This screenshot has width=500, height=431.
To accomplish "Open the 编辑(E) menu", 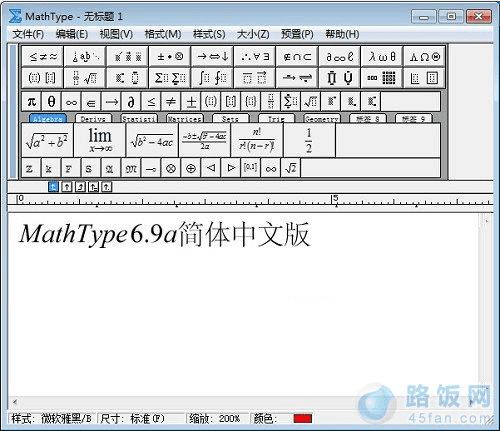I will (x=72, y=34).
